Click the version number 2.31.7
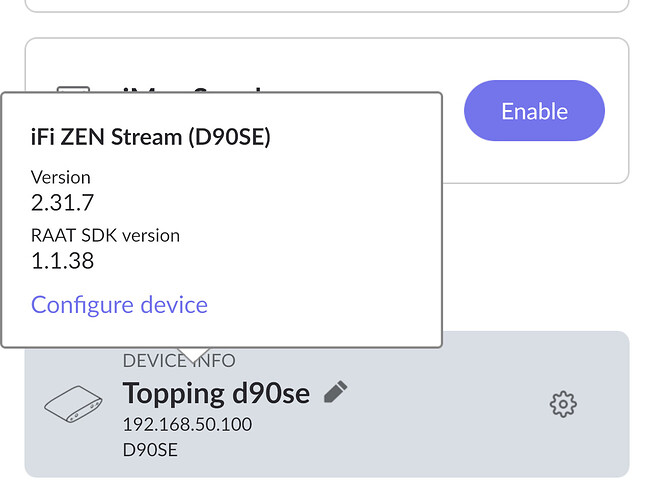654x499 pixels. (63, 203)
